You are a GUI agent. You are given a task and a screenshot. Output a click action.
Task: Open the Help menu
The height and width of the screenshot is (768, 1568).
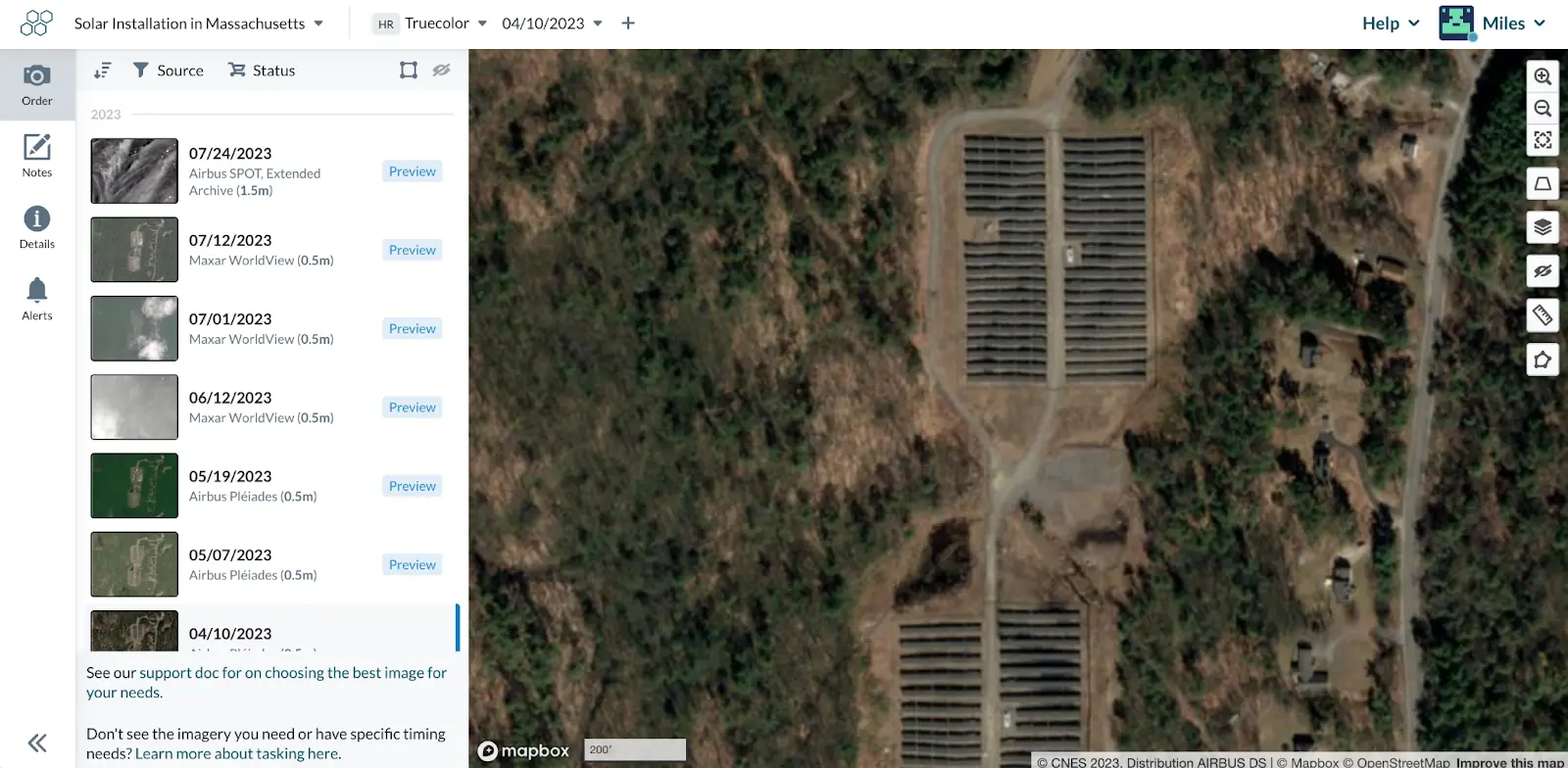pos(1391,24)
